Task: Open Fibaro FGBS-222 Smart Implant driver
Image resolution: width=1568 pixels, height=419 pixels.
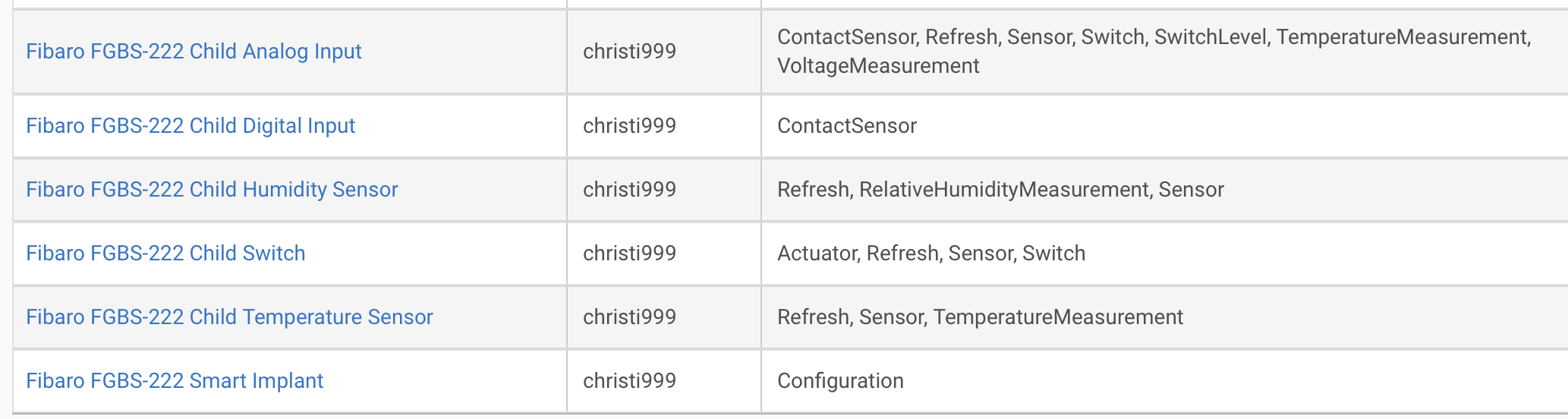Action: pyautogui.click(x=175, y=381)
